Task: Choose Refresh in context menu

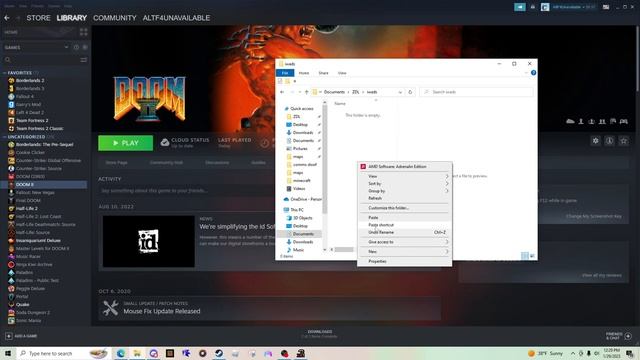Action: click(404, 198)
